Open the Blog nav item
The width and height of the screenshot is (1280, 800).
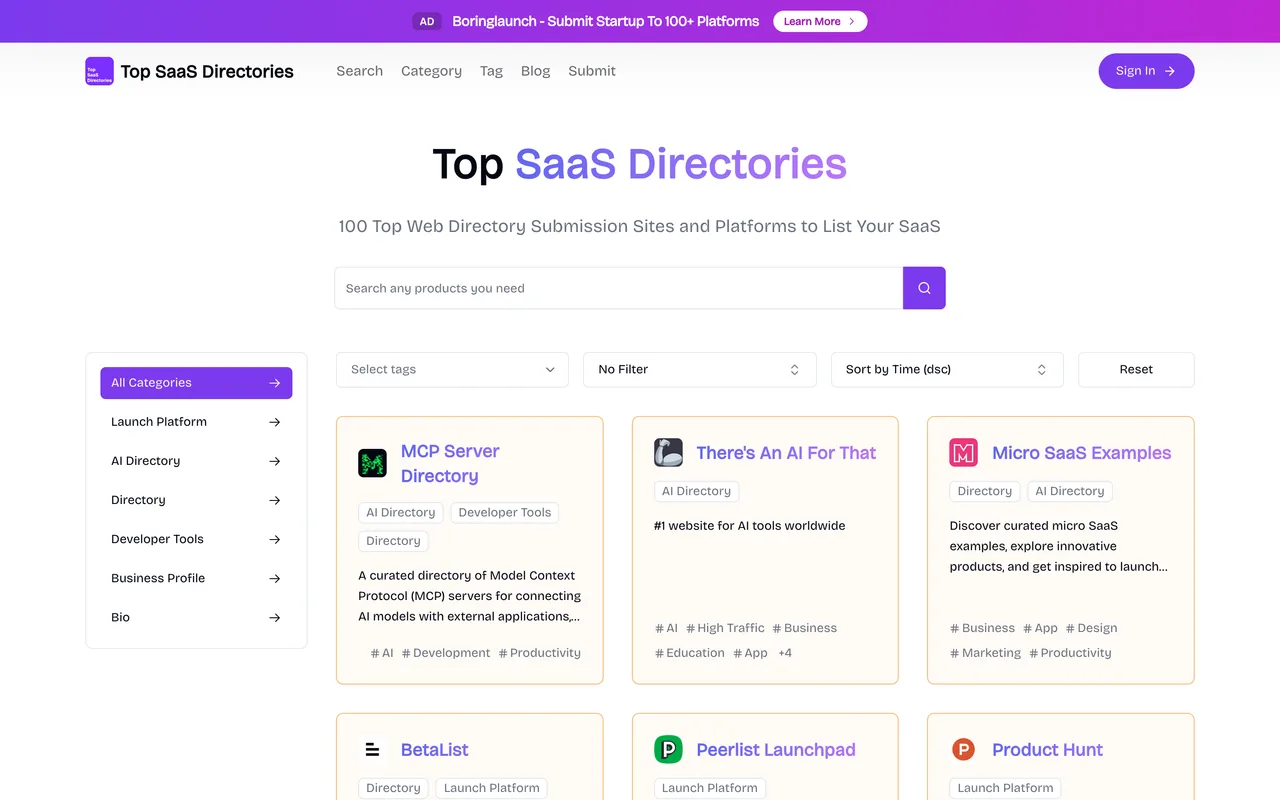(x=536, y=71)
